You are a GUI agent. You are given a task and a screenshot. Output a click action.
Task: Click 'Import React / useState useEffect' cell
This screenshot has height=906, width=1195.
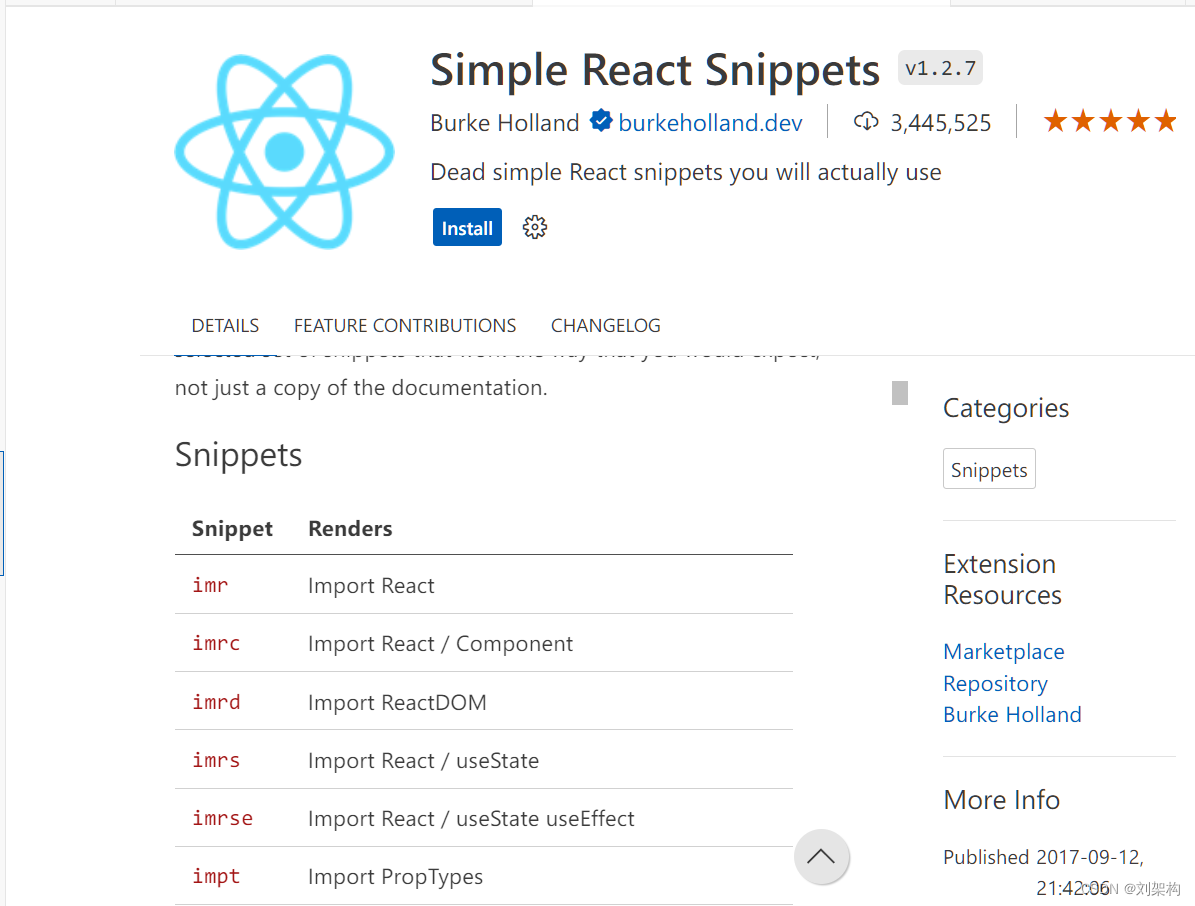(471, 818)
